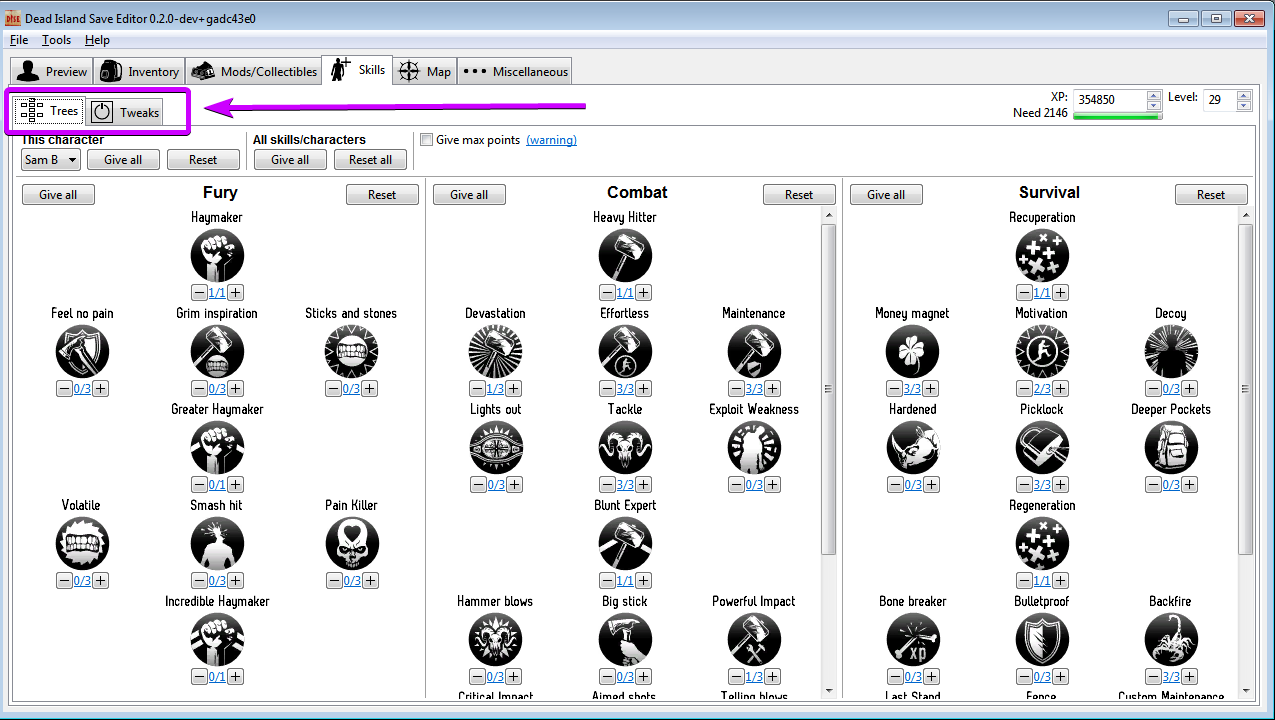
Task: Click the Incredible Haymaker skill icon
Action: [217, 639]
